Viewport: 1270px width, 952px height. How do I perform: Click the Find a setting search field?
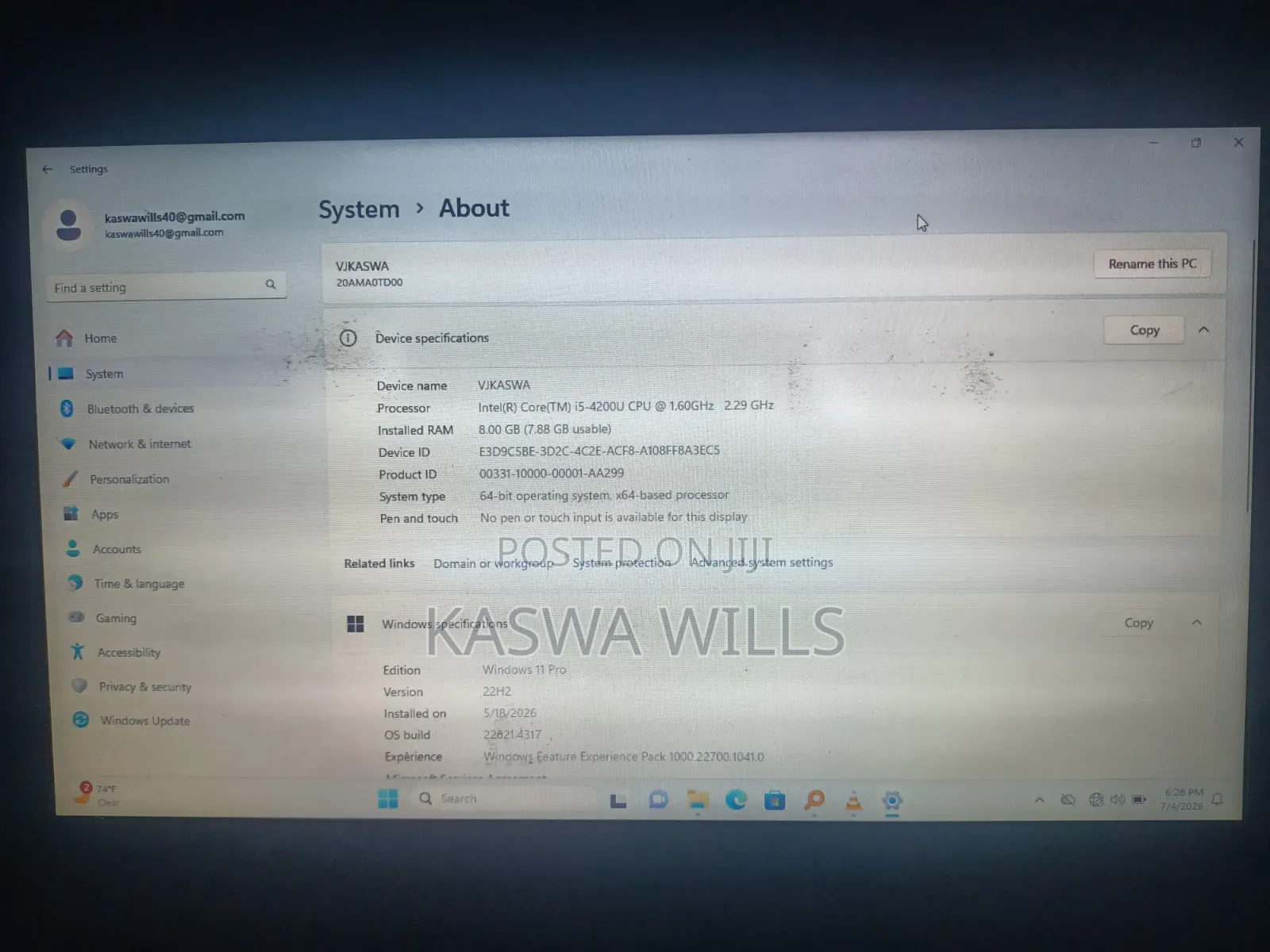pos(165,286)
